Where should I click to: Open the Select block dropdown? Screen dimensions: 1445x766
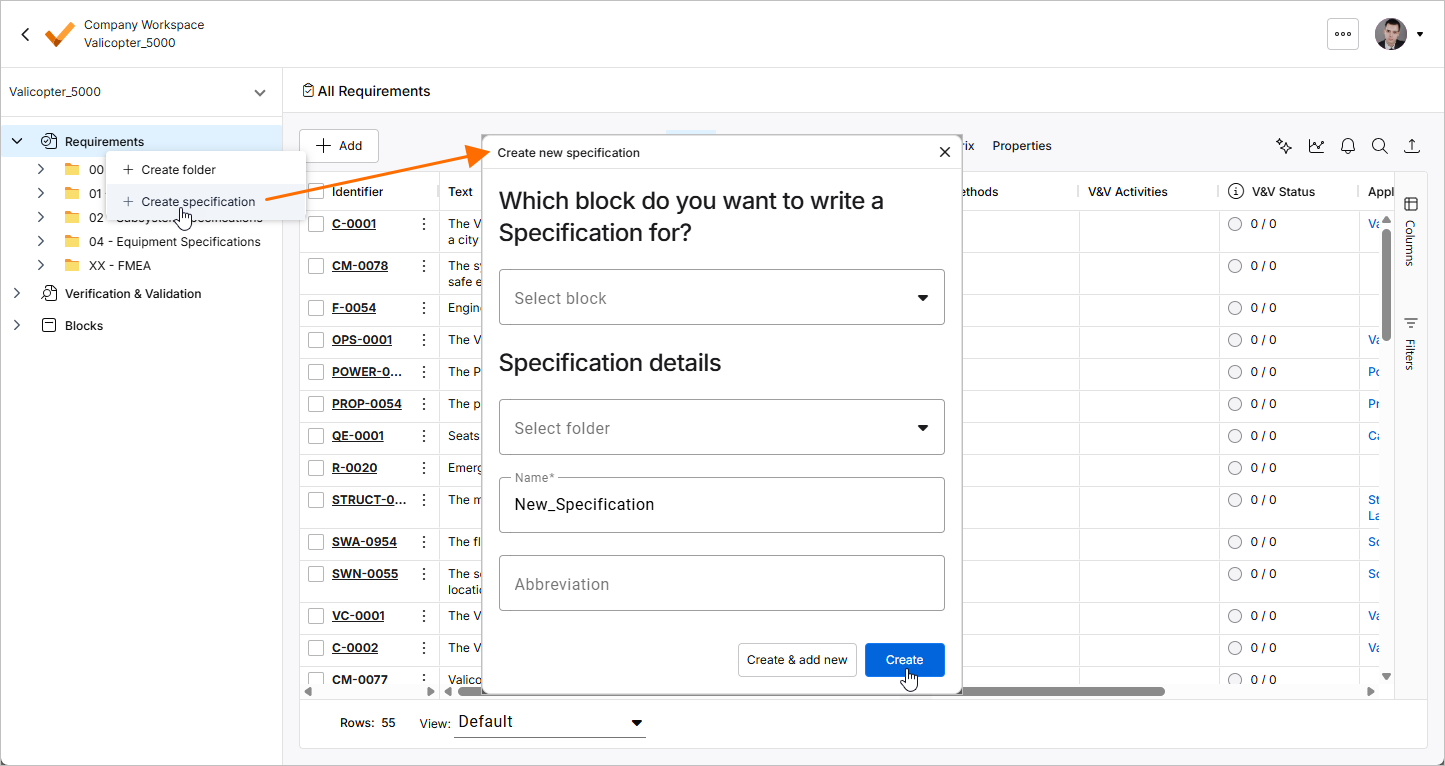(x=721, y=297)
